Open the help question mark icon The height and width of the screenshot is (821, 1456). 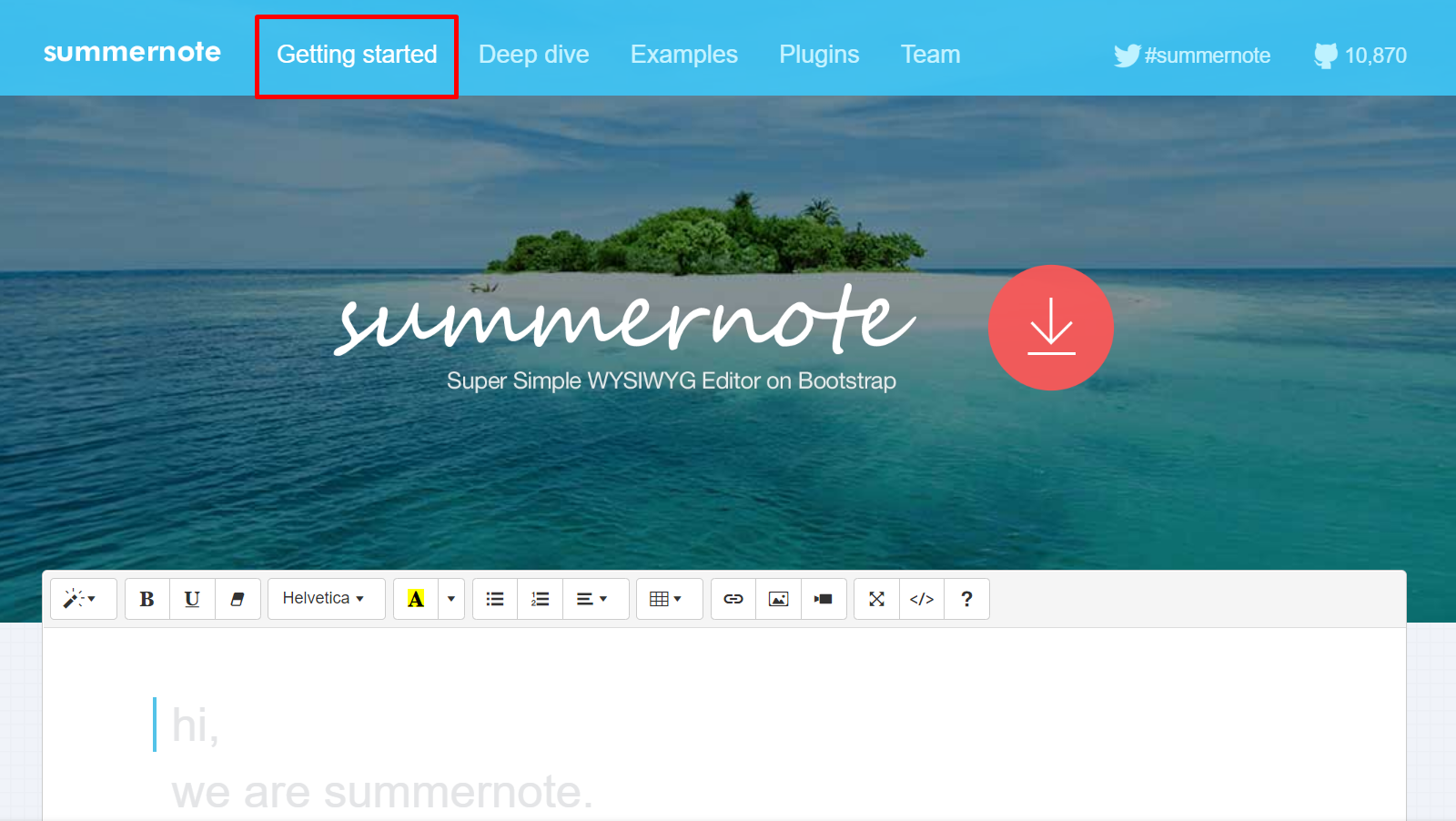pos(966,599)
